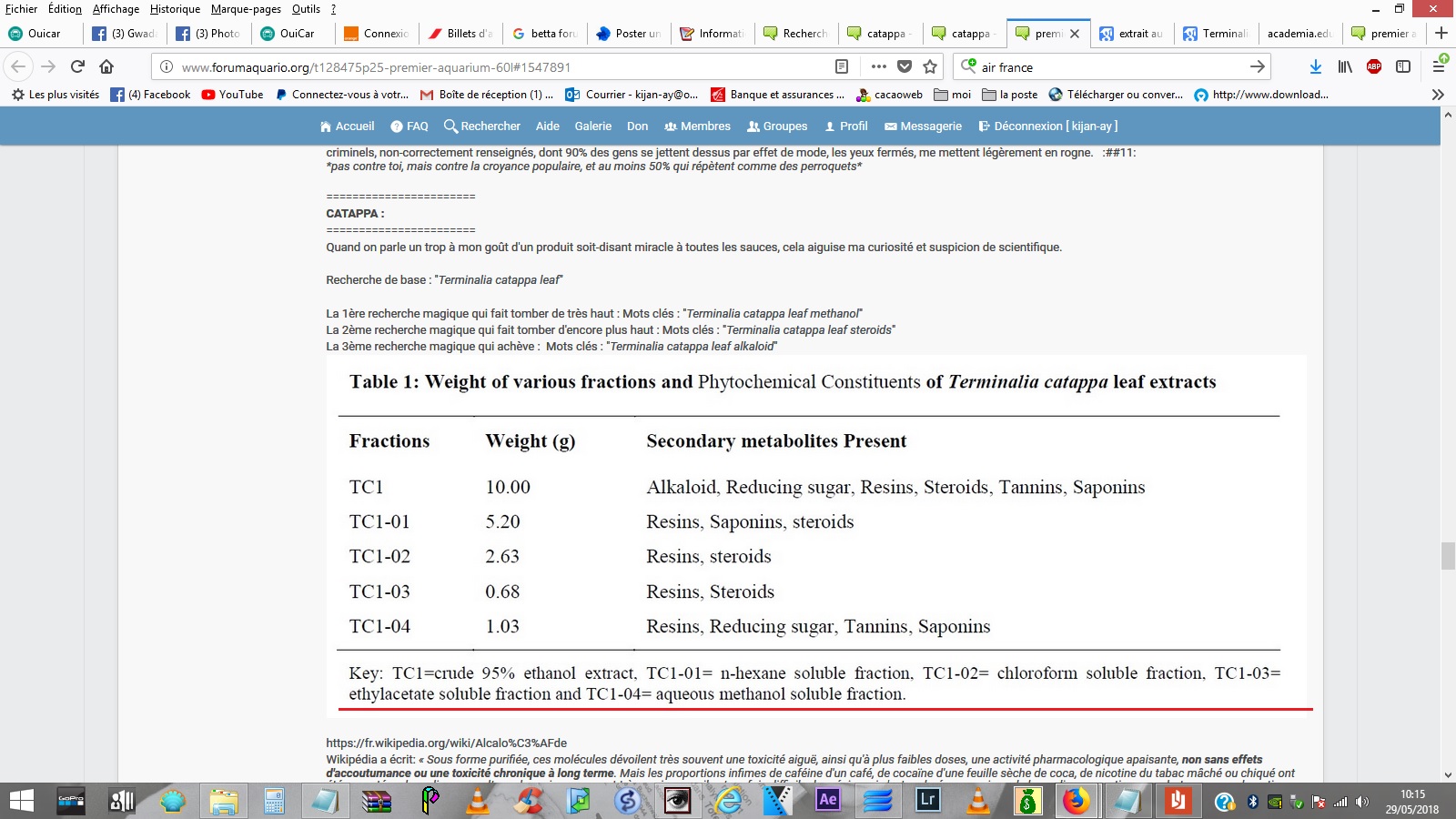Viewport: 1456px width, 819px height.
Task: Show site information icon in address bar
Action: click(x=167, y=66)
